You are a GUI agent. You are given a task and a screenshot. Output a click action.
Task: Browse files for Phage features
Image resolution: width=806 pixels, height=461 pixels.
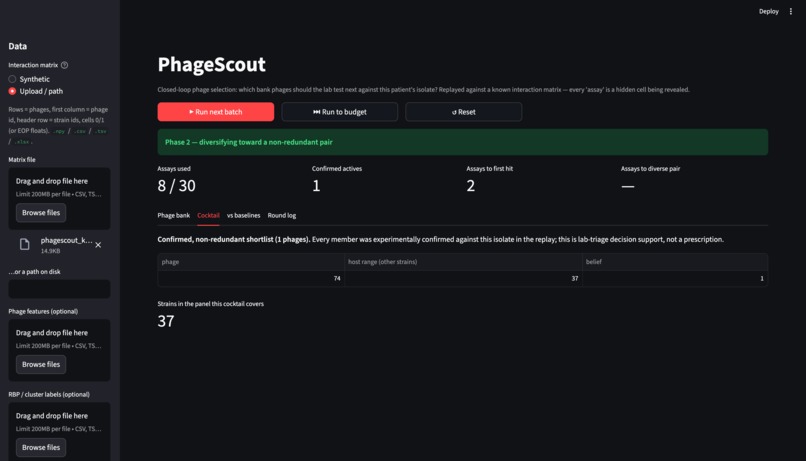(41, 364)
